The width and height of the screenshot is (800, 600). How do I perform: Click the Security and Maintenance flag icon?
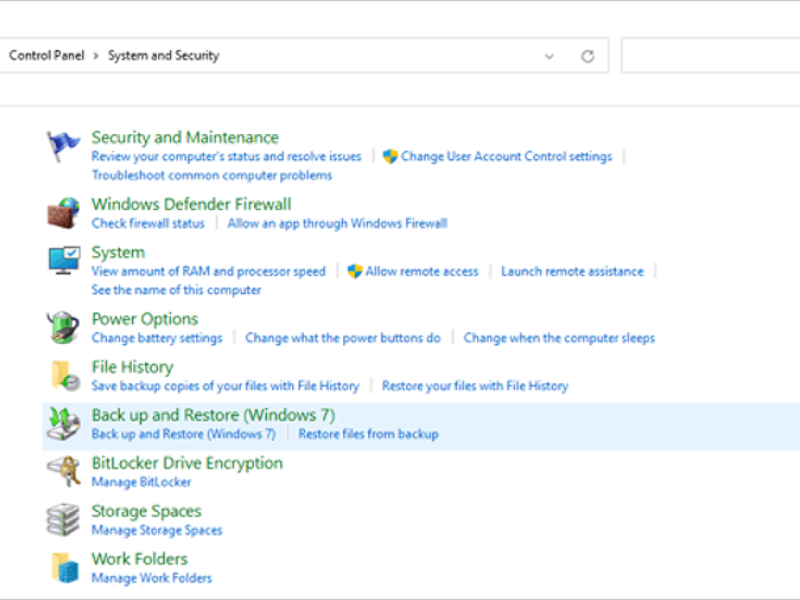click(63, 146)
